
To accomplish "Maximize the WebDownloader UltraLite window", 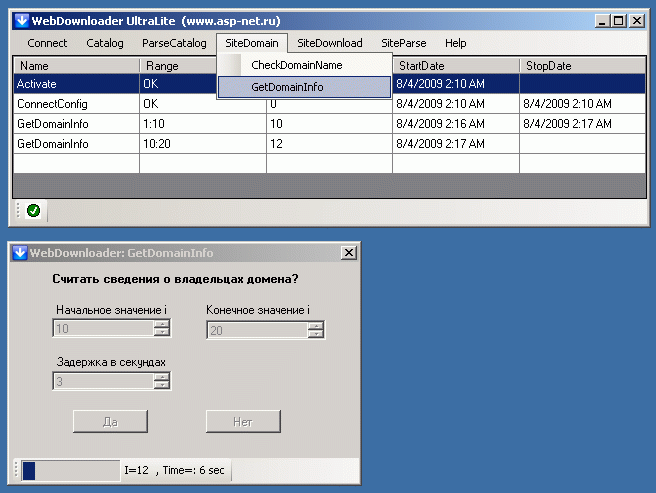I will 619,21.
